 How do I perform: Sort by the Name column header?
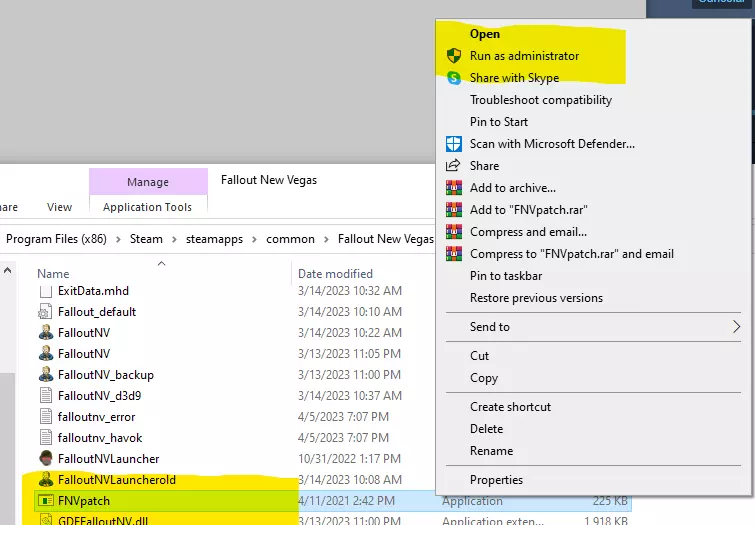pos(53,273)
